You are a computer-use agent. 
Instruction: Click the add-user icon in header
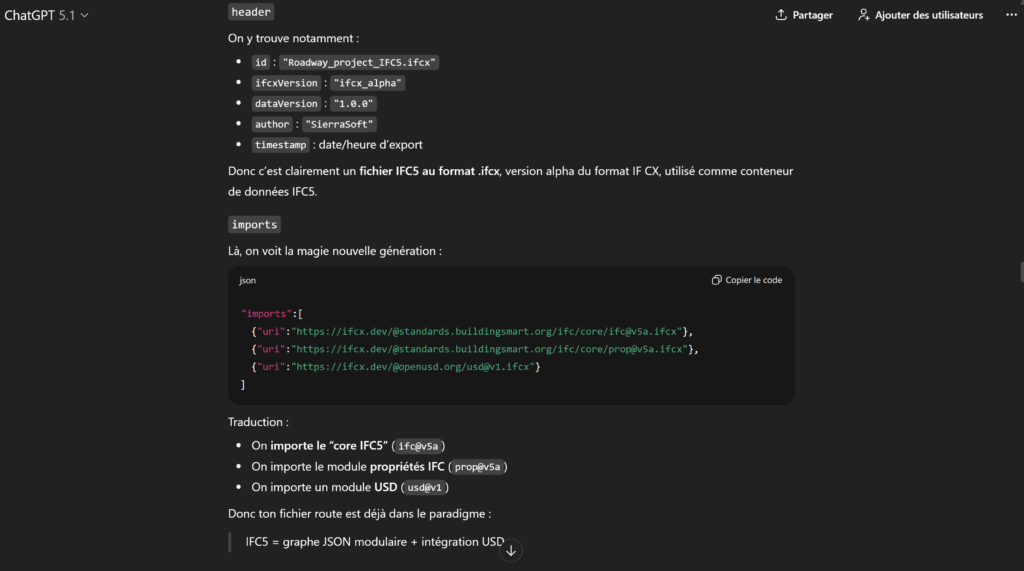click(864, 15)
